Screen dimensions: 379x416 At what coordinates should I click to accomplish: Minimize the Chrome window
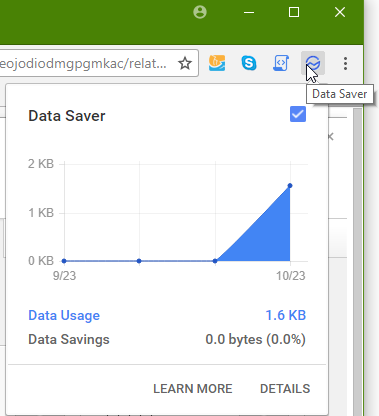pos(249,12)
